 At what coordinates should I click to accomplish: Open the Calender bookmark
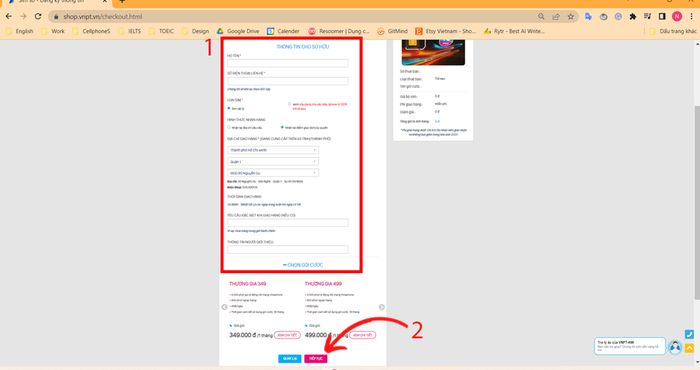[283, 31]
